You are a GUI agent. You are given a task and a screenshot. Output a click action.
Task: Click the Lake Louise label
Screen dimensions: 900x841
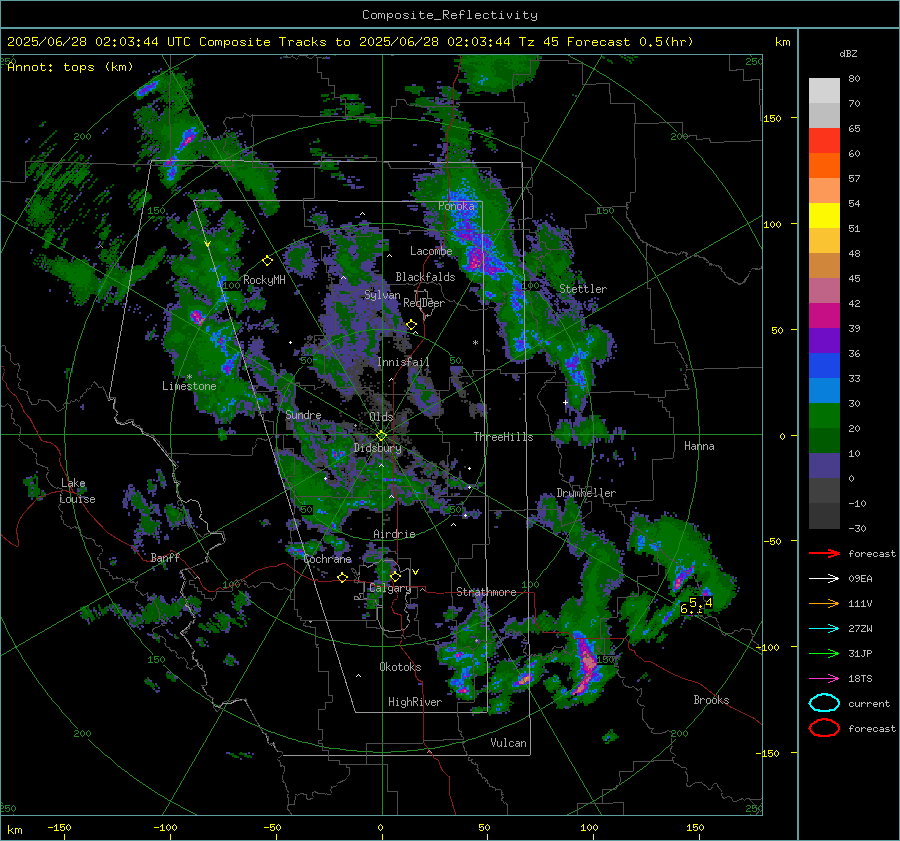[x=78, y=491]
